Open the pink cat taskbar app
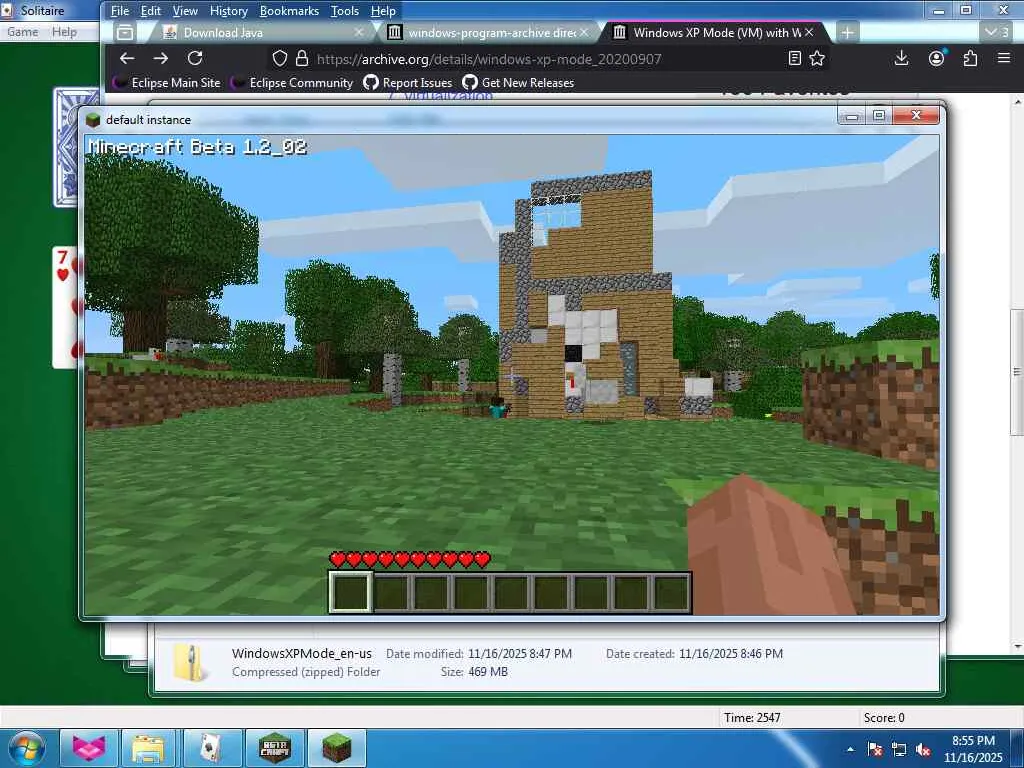The image size is (1024, 768). click(89, 748)
